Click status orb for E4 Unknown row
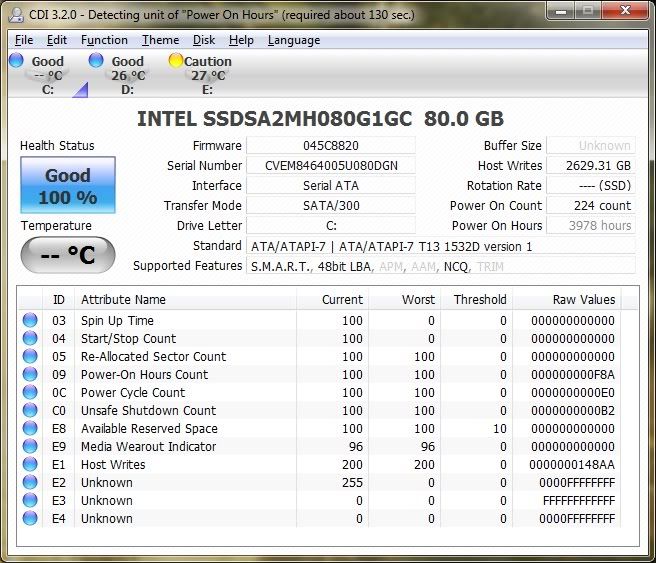 coord(30,518)
